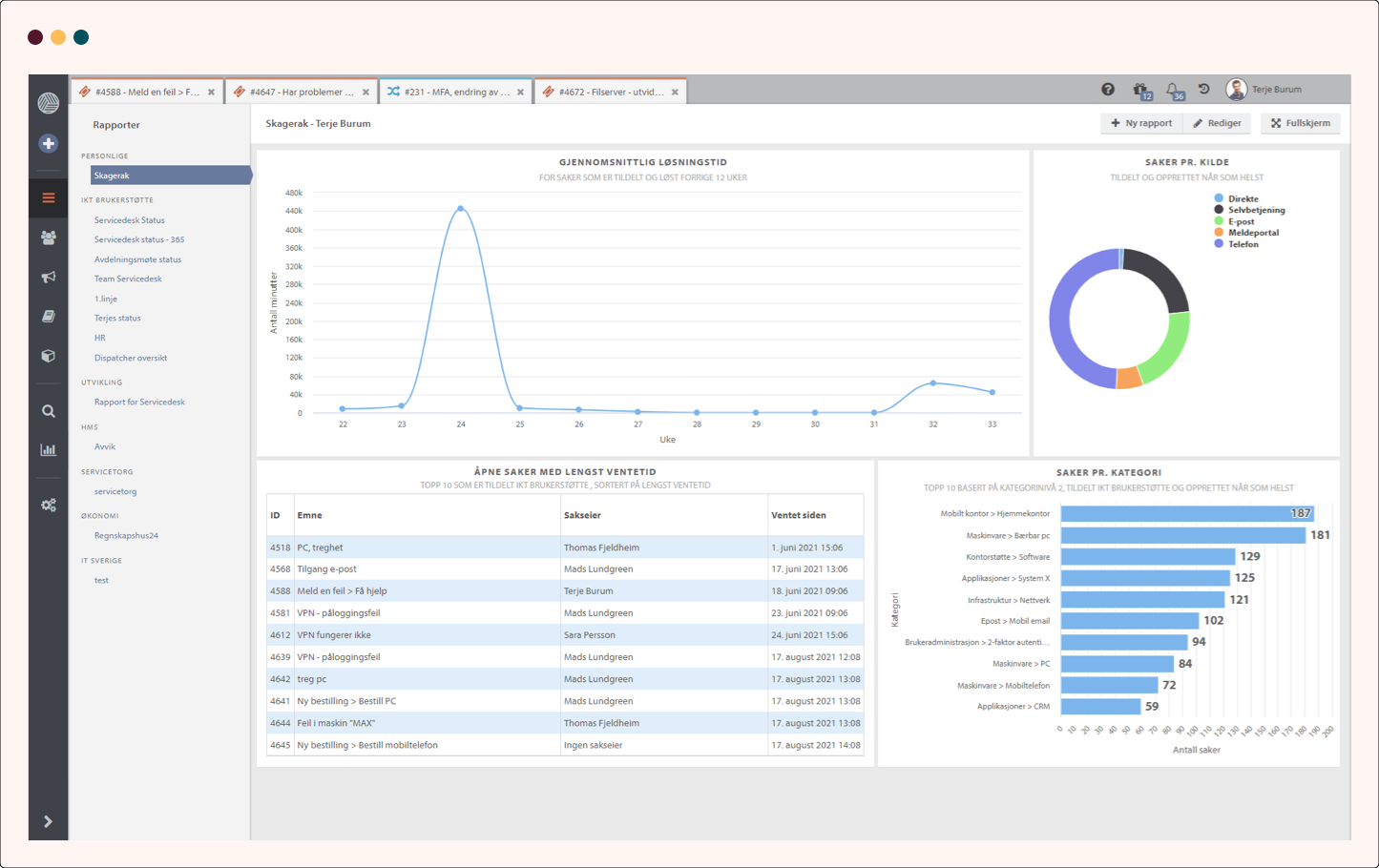Toggle the E-post legend entry
Screen dimensions: 1379x868
1241,221
